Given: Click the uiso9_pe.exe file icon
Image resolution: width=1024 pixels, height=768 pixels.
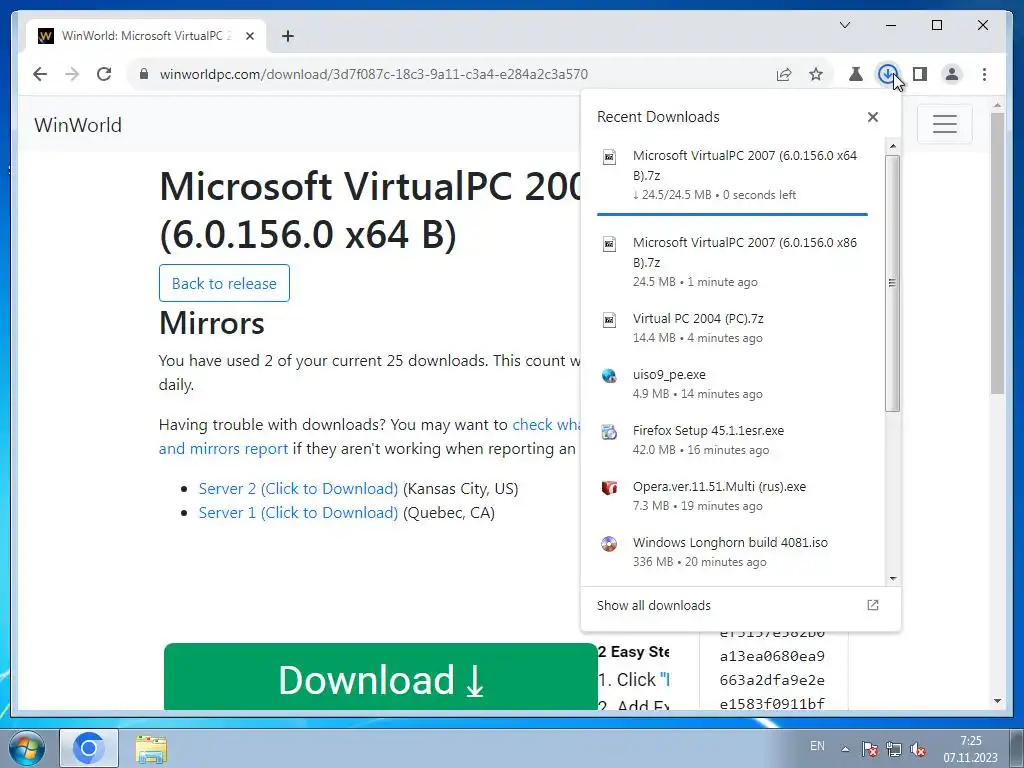Looking at the screenshot, I should point(609,376).
